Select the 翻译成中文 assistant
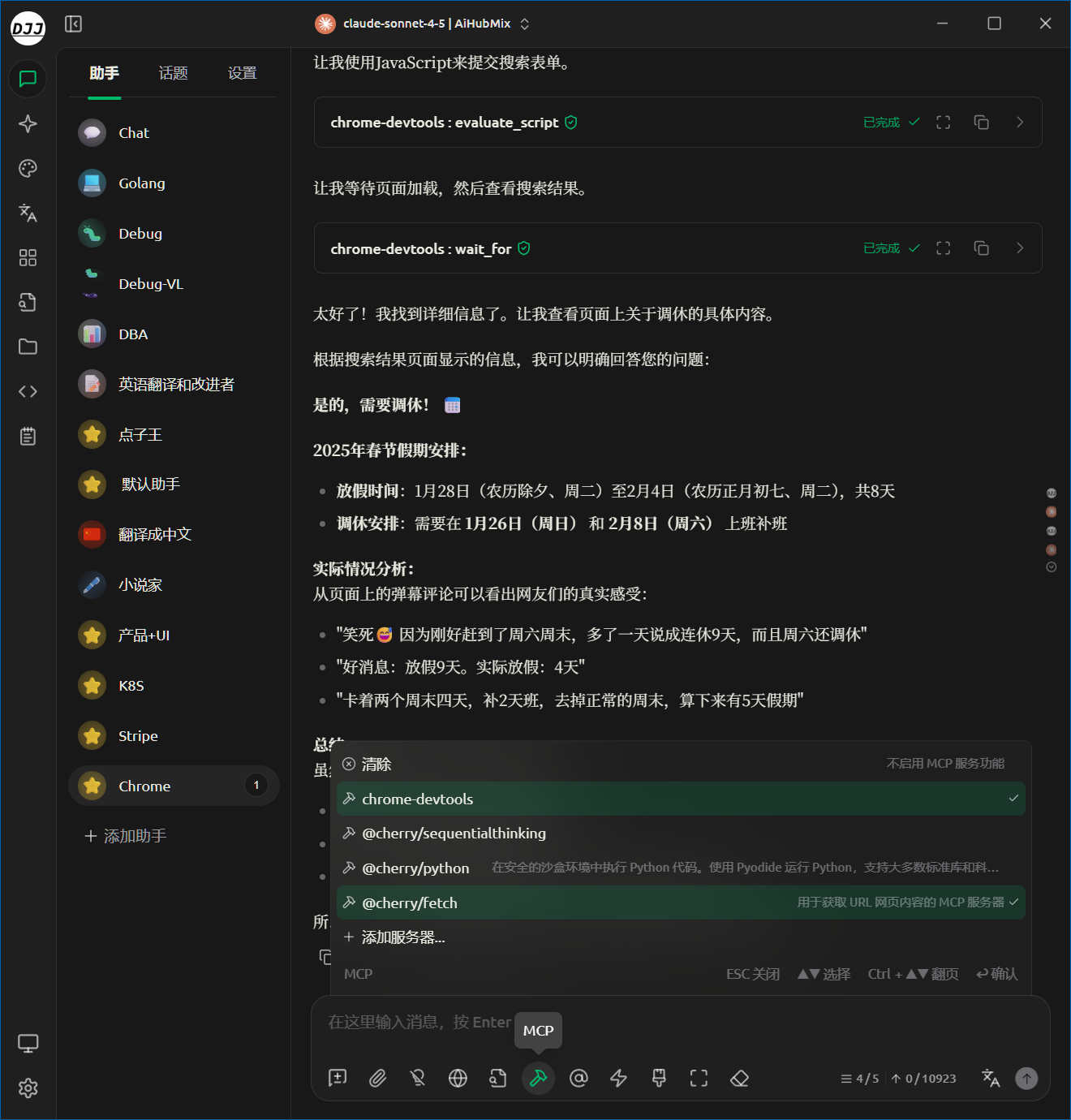 [x=174, y=535]
